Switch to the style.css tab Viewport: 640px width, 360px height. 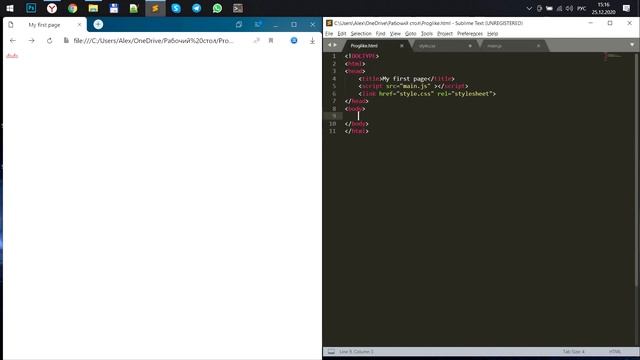[427, 46]
